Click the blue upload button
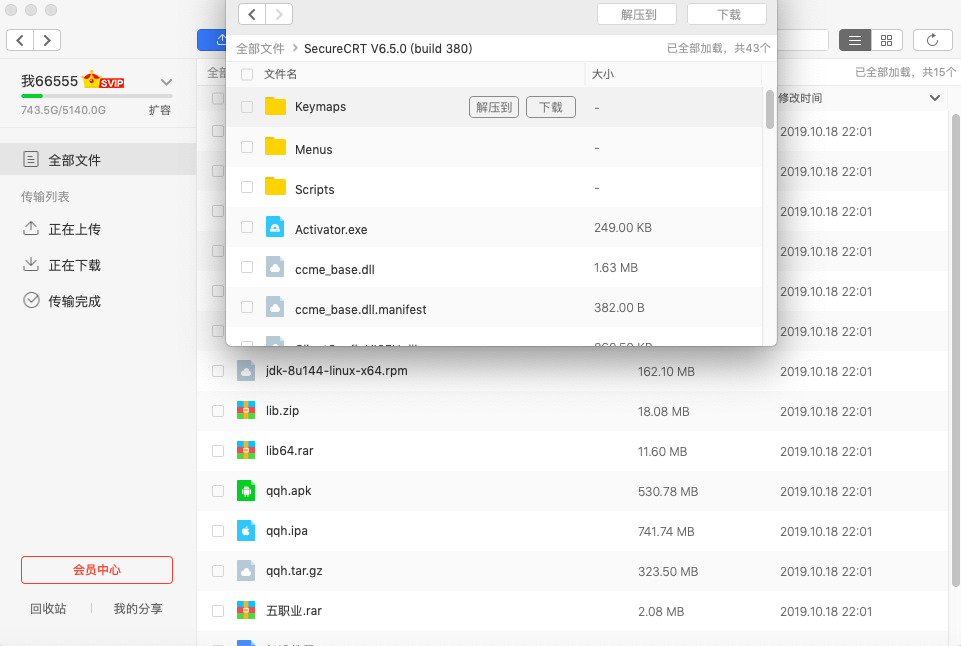 (x=212, y=40)
